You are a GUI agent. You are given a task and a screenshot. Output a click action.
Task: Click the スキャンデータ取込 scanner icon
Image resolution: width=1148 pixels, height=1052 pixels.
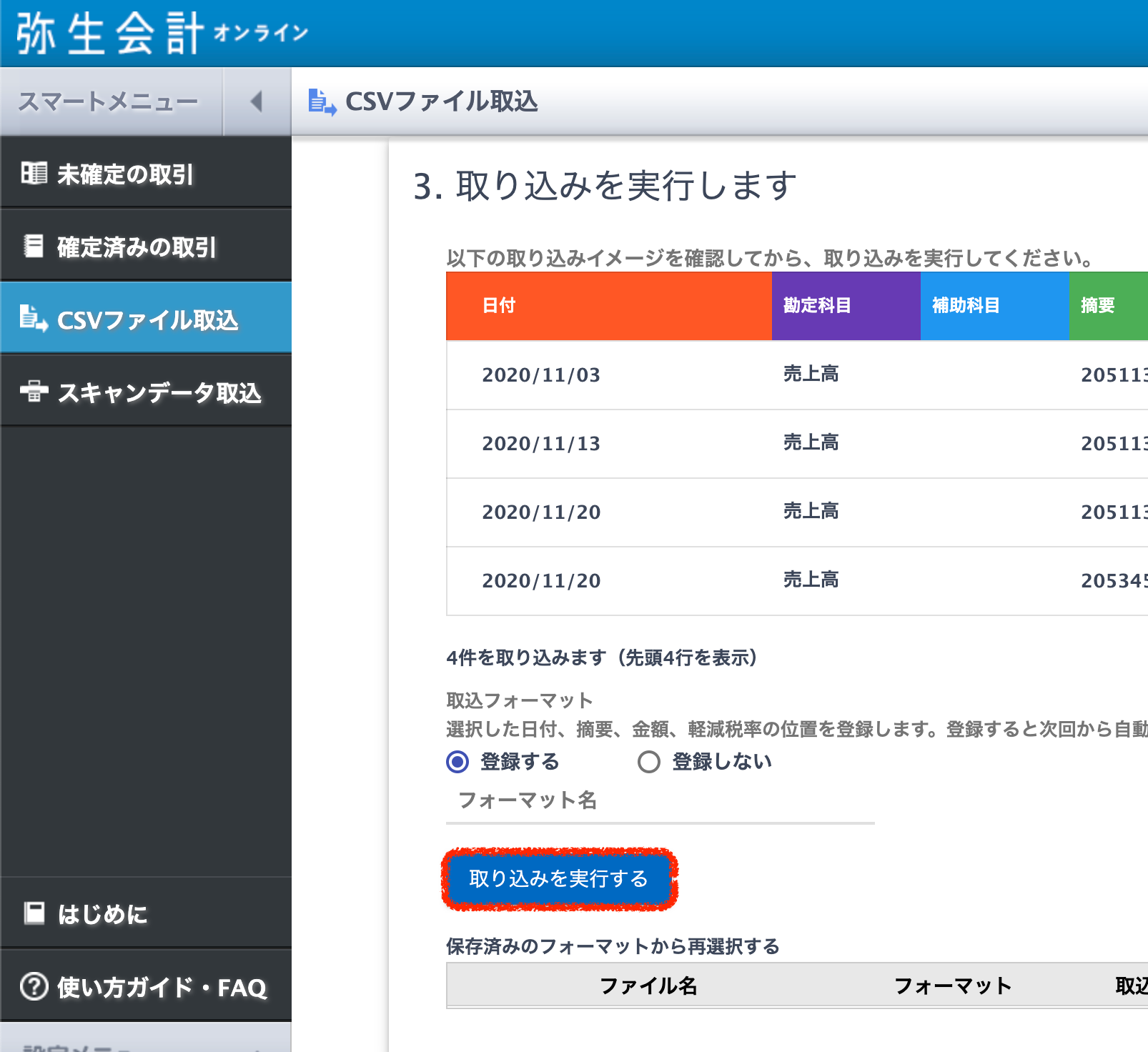click(x=34, y=391)
